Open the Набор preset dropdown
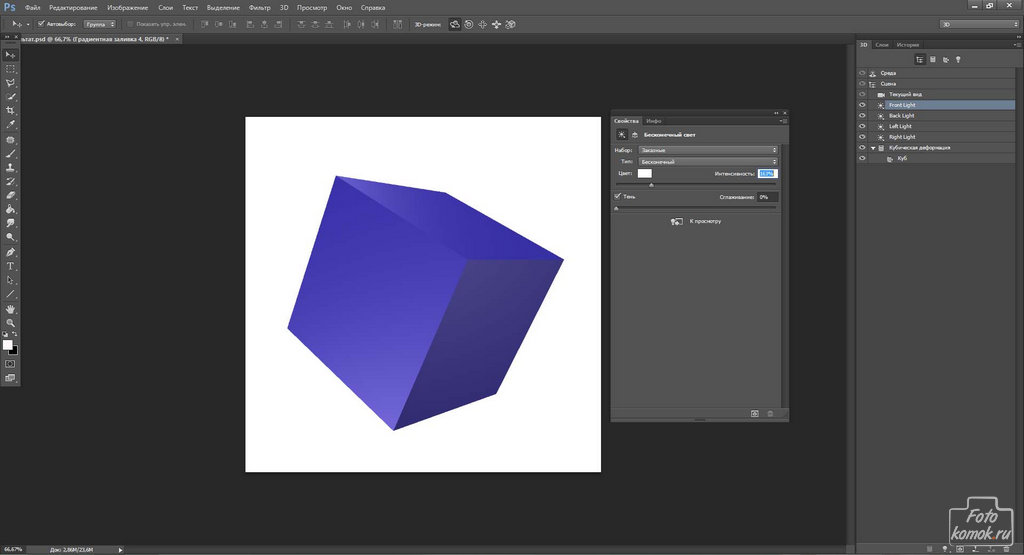This screenshot has height=555, width=1024. (x=708, y=150)
